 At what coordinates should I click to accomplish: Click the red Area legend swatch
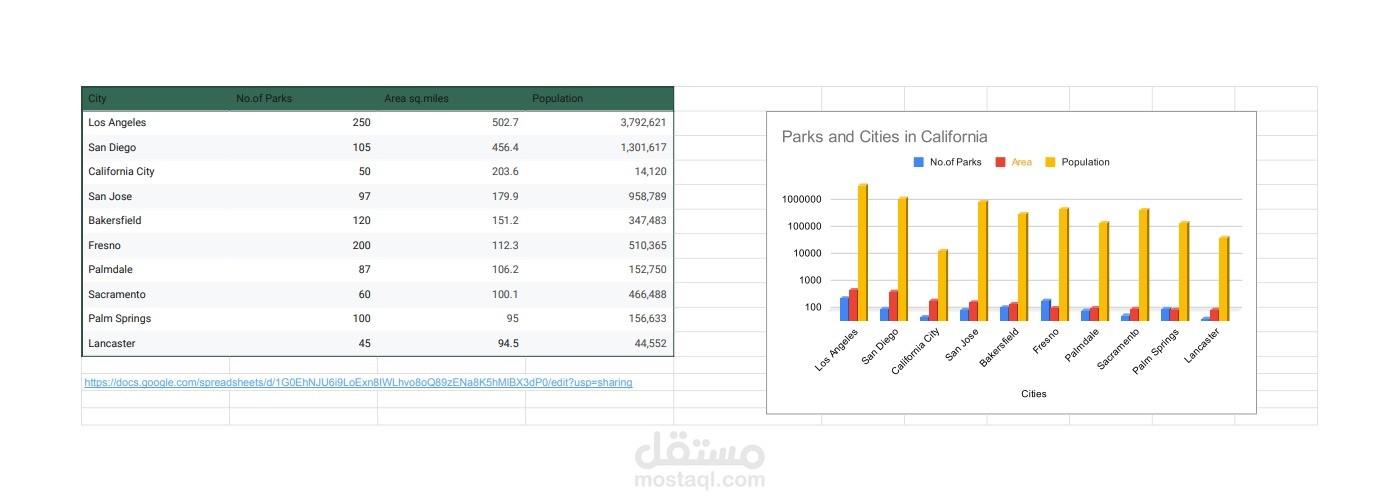(1000, 162)
